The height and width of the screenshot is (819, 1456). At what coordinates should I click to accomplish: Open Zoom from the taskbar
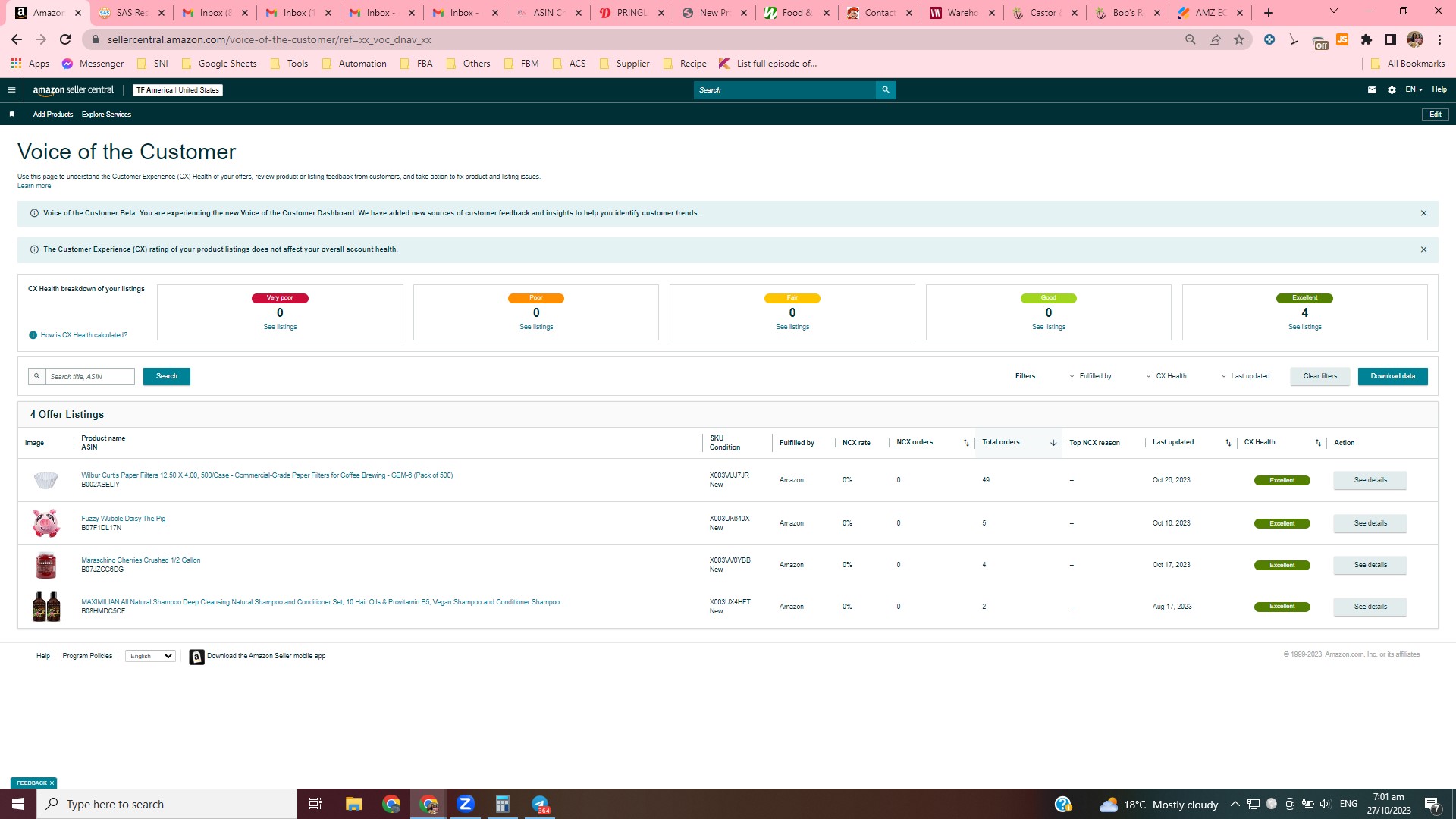point(466,804)
